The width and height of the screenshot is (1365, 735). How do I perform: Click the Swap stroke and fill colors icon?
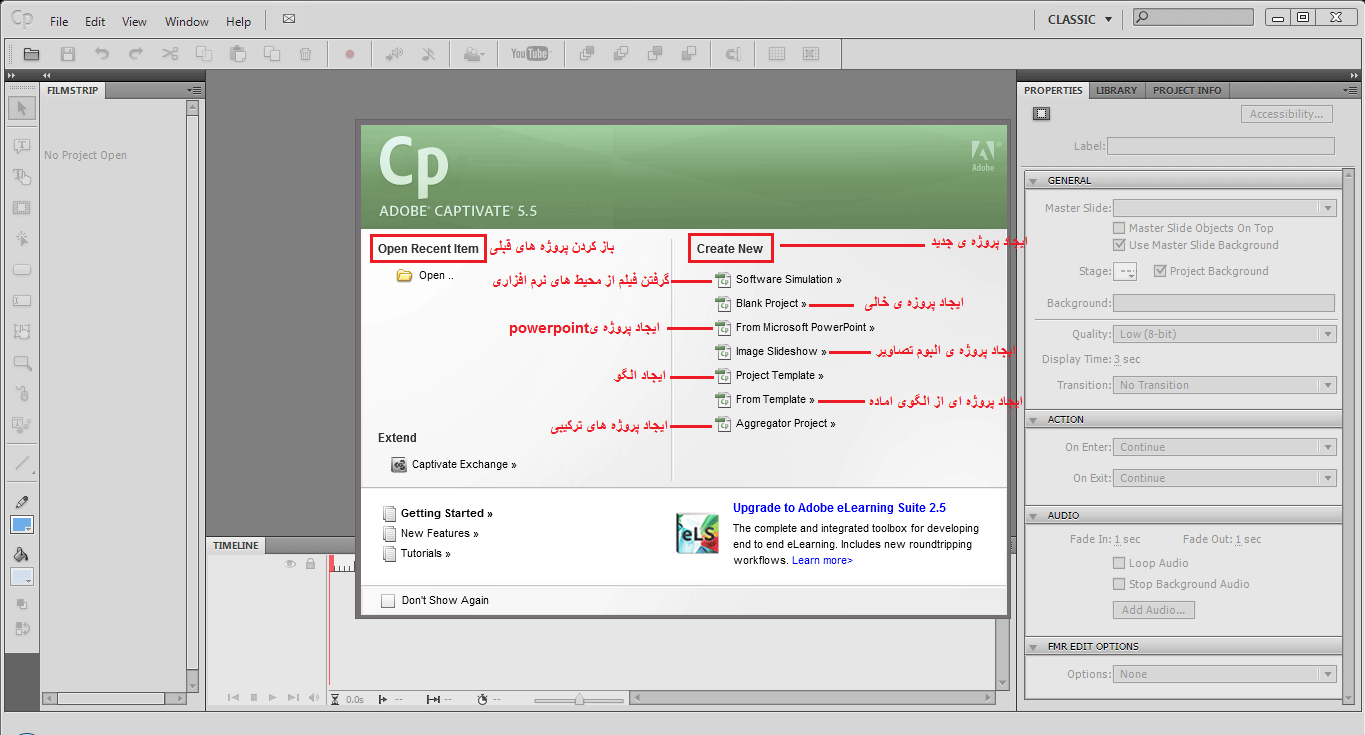point(22,628)
